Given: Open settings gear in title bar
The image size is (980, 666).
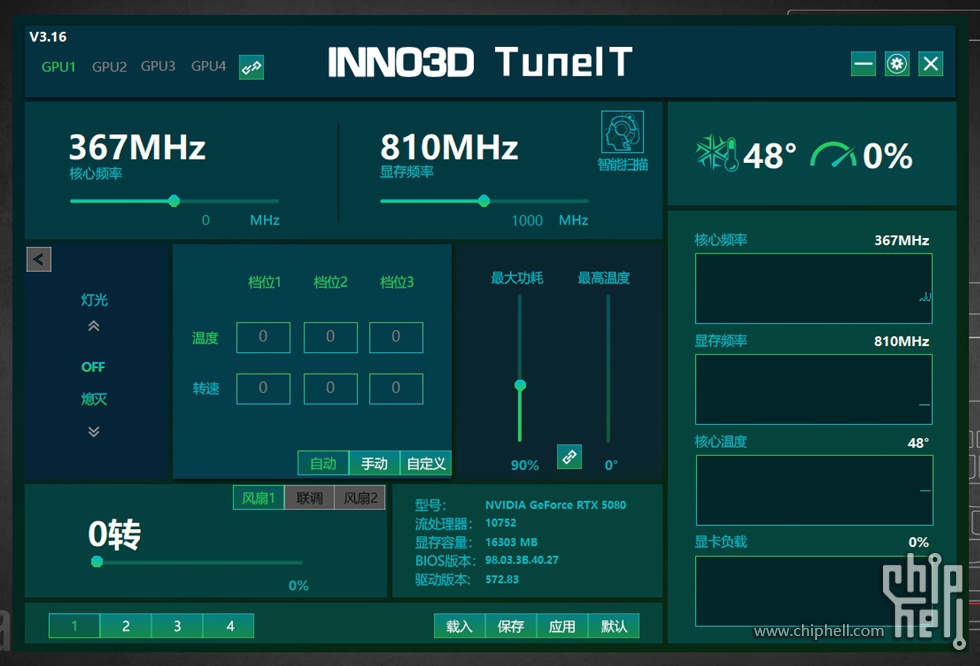Looking at the screenshot, I should 897,64.
